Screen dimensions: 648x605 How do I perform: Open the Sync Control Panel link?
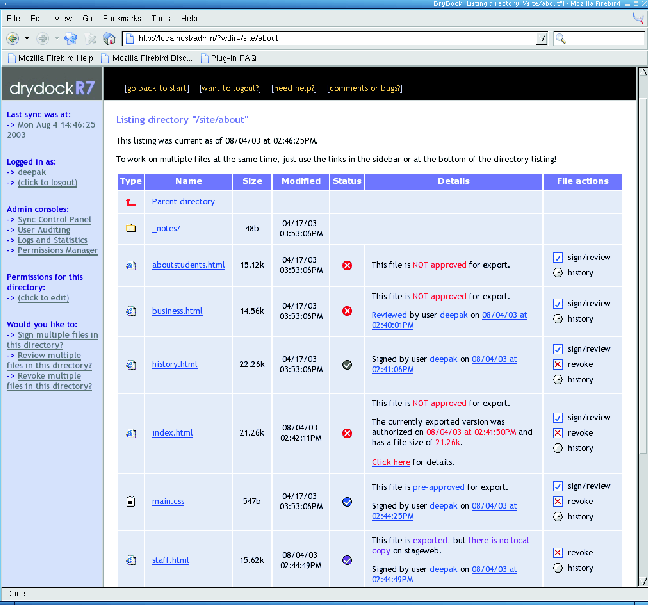(54, 219)
